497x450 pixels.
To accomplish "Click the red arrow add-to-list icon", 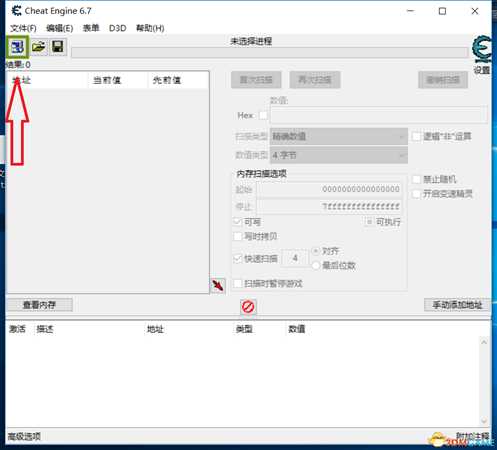I will pos(218,286).
